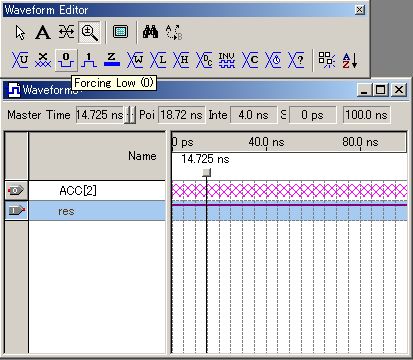413x360 pixels.
Task: Select the arrow Selection tool
Action: coord(20,33)
